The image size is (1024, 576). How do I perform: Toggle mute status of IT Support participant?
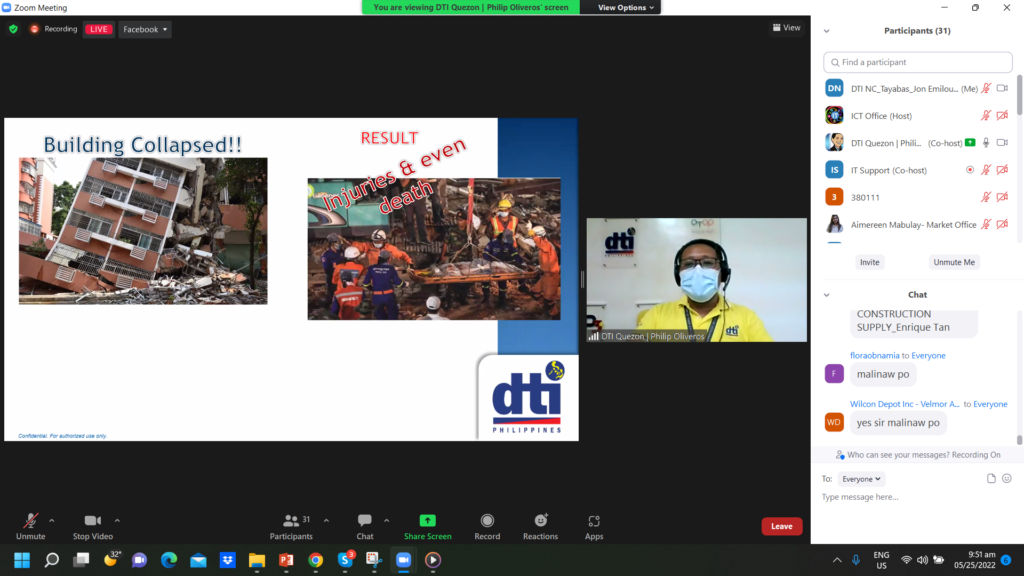tap(985, 169)
